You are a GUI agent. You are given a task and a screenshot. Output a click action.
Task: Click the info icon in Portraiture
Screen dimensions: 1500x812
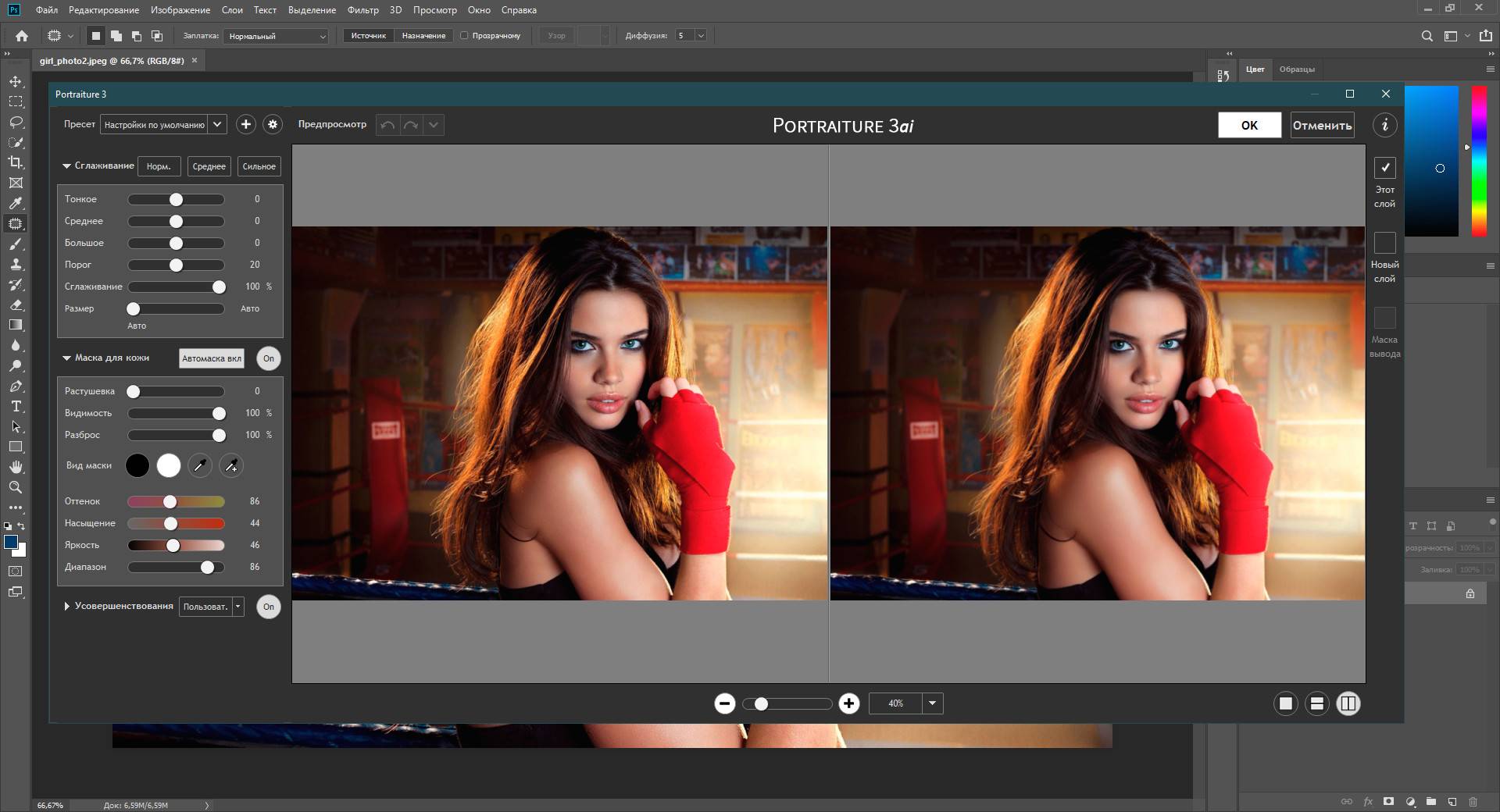(x=1384, y=125)
